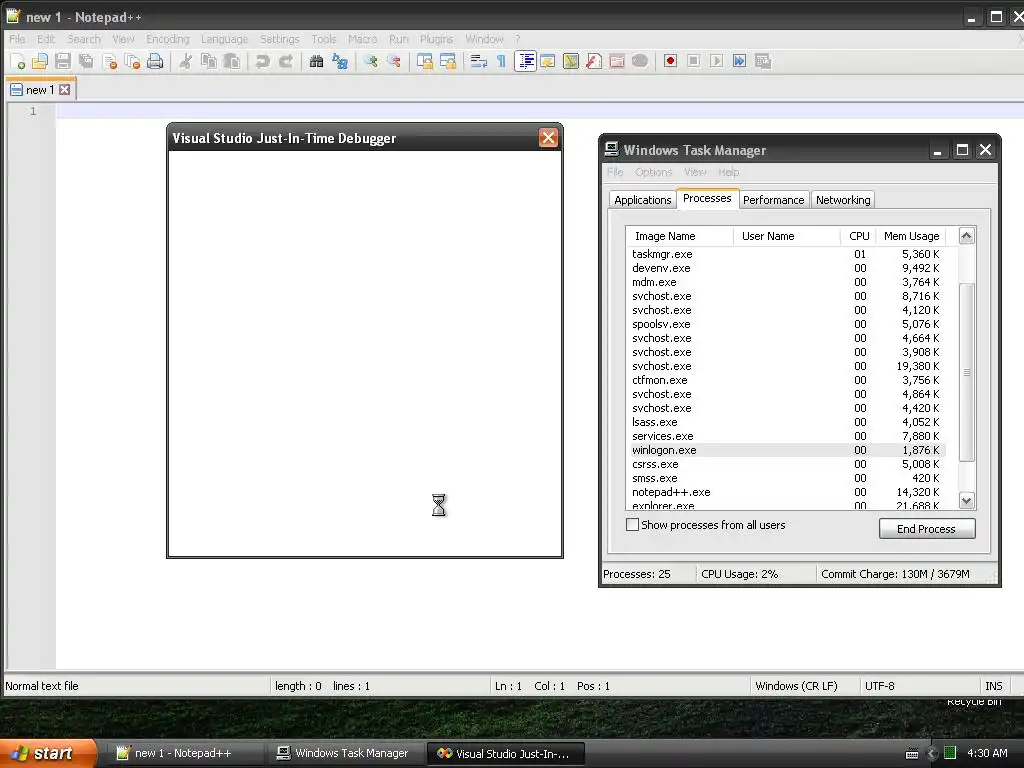Select the spoolsv.exe process row
Screen dimensions: 1024x768
point(786,324)
